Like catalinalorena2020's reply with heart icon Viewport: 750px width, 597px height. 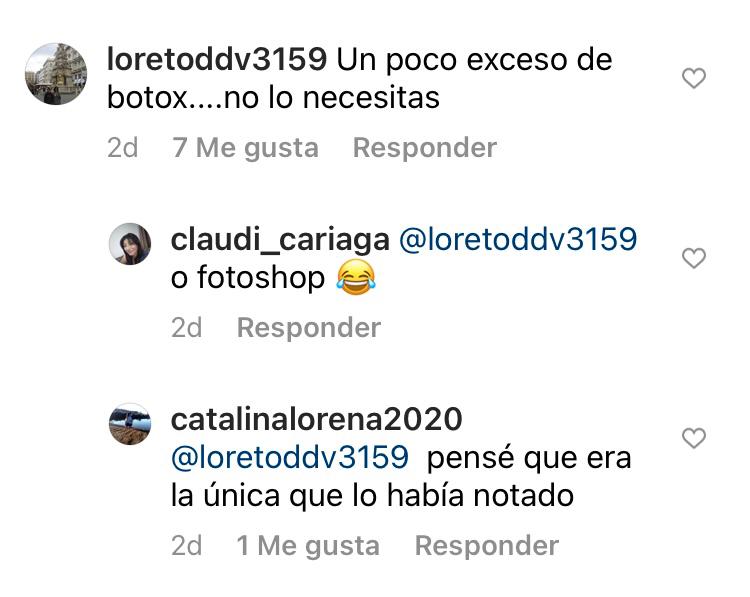click(x=694, y=438)
